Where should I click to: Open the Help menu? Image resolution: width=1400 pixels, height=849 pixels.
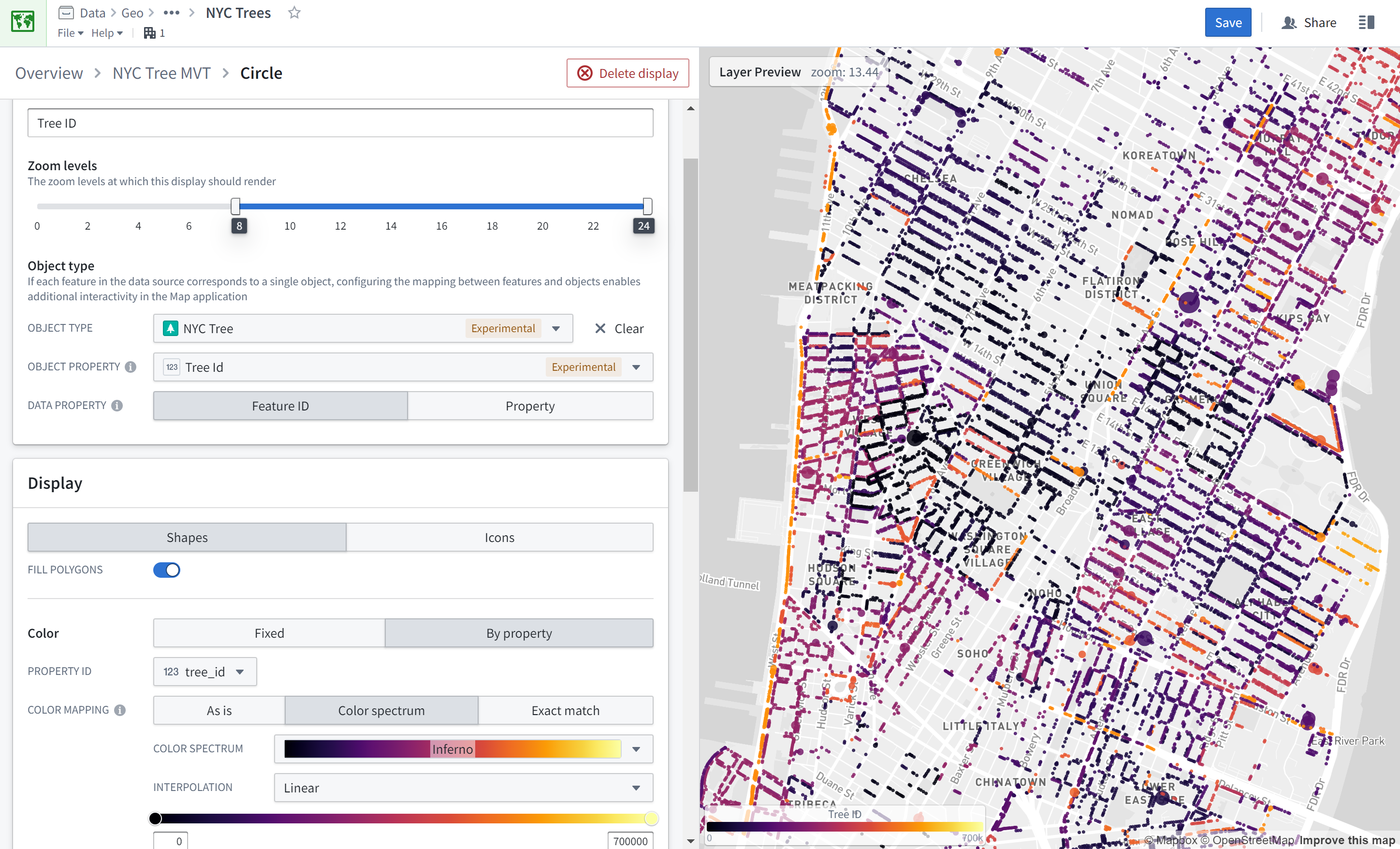tap(107, 33)
